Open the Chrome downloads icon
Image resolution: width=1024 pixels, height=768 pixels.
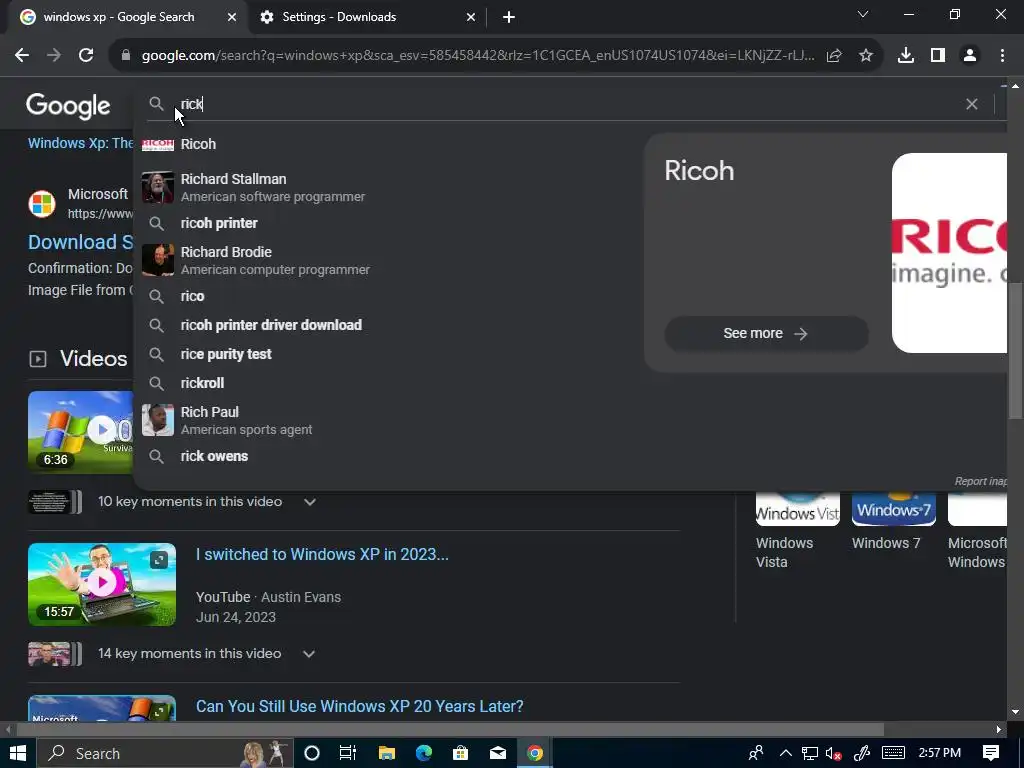[x=906, y=56]
